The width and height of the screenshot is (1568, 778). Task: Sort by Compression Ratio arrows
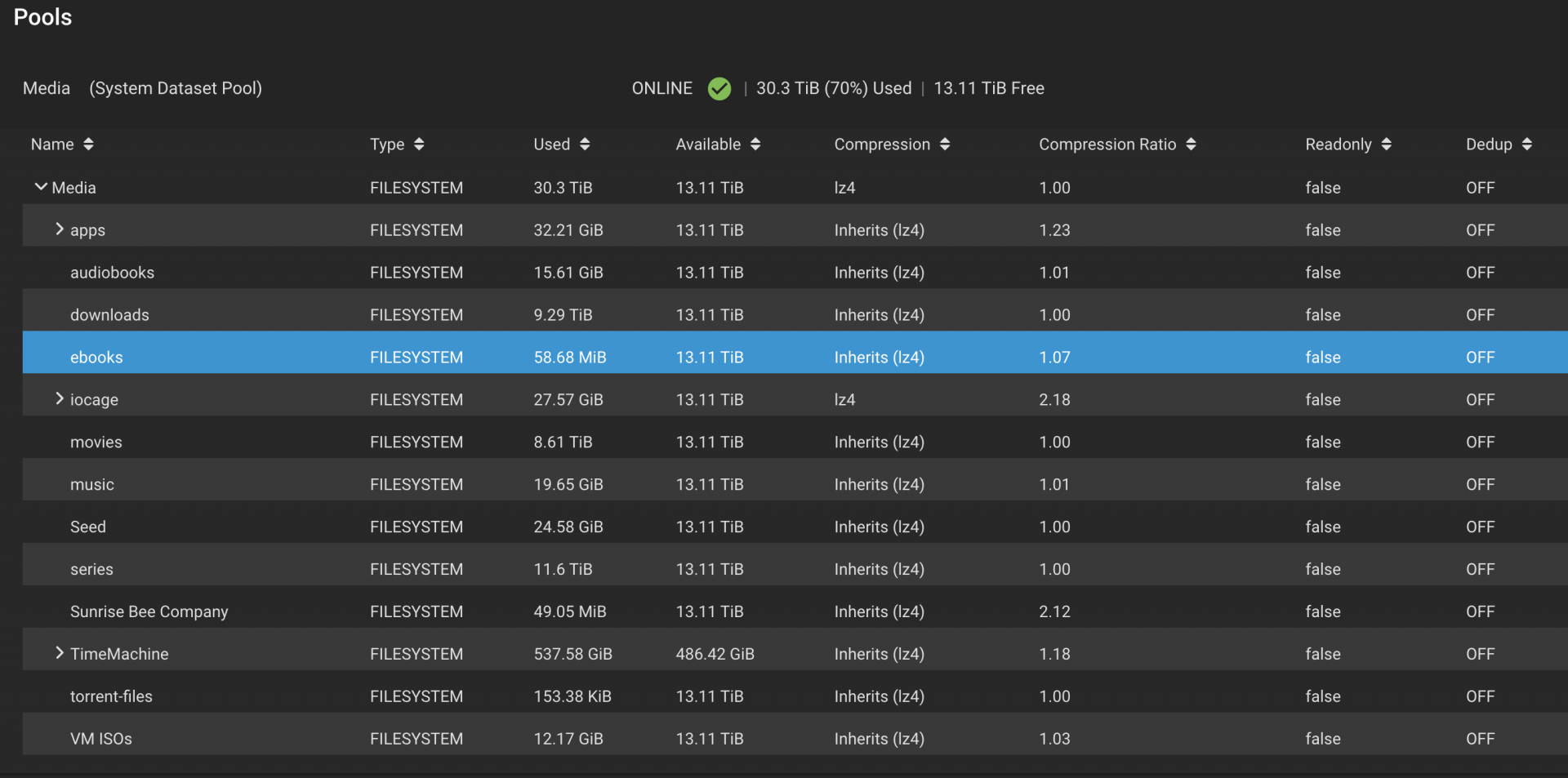(x=1191, y=144)
